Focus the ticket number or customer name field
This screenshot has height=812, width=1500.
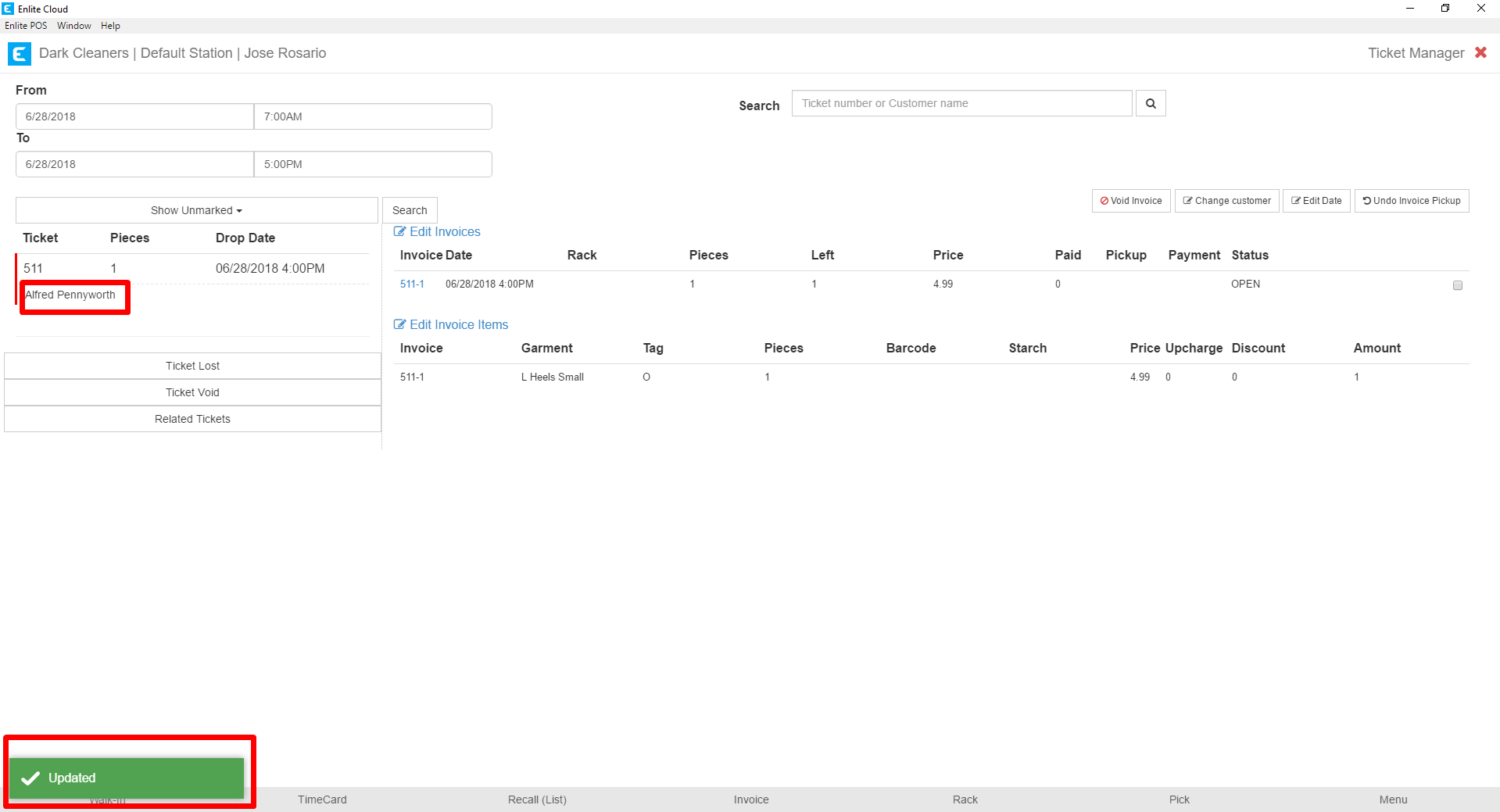point(962,103)
